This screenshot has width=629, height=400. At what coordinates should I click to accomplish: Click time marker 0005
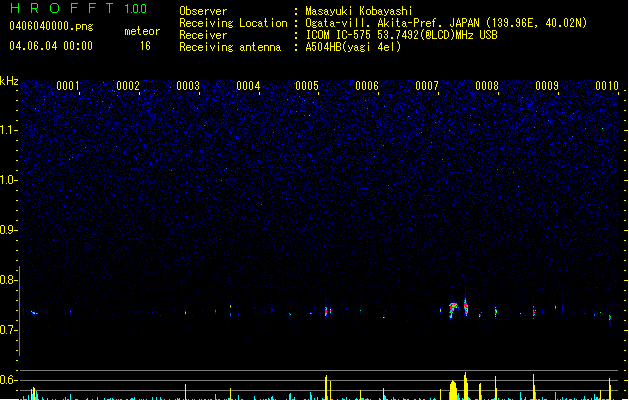(x=307, y=85)
